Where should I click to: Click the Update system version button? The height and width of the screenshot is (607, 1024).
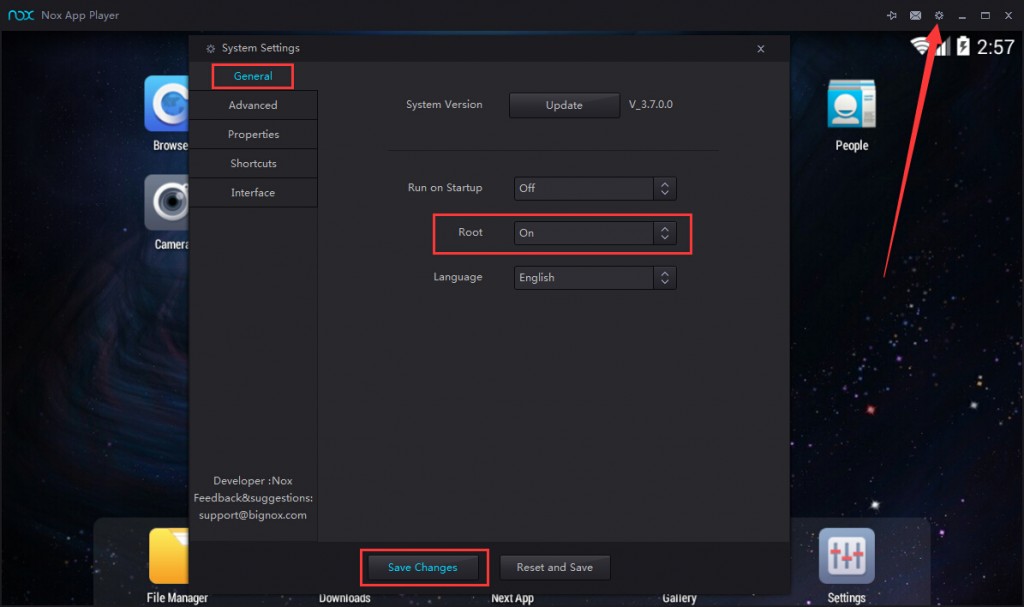(x=564, y=105)
